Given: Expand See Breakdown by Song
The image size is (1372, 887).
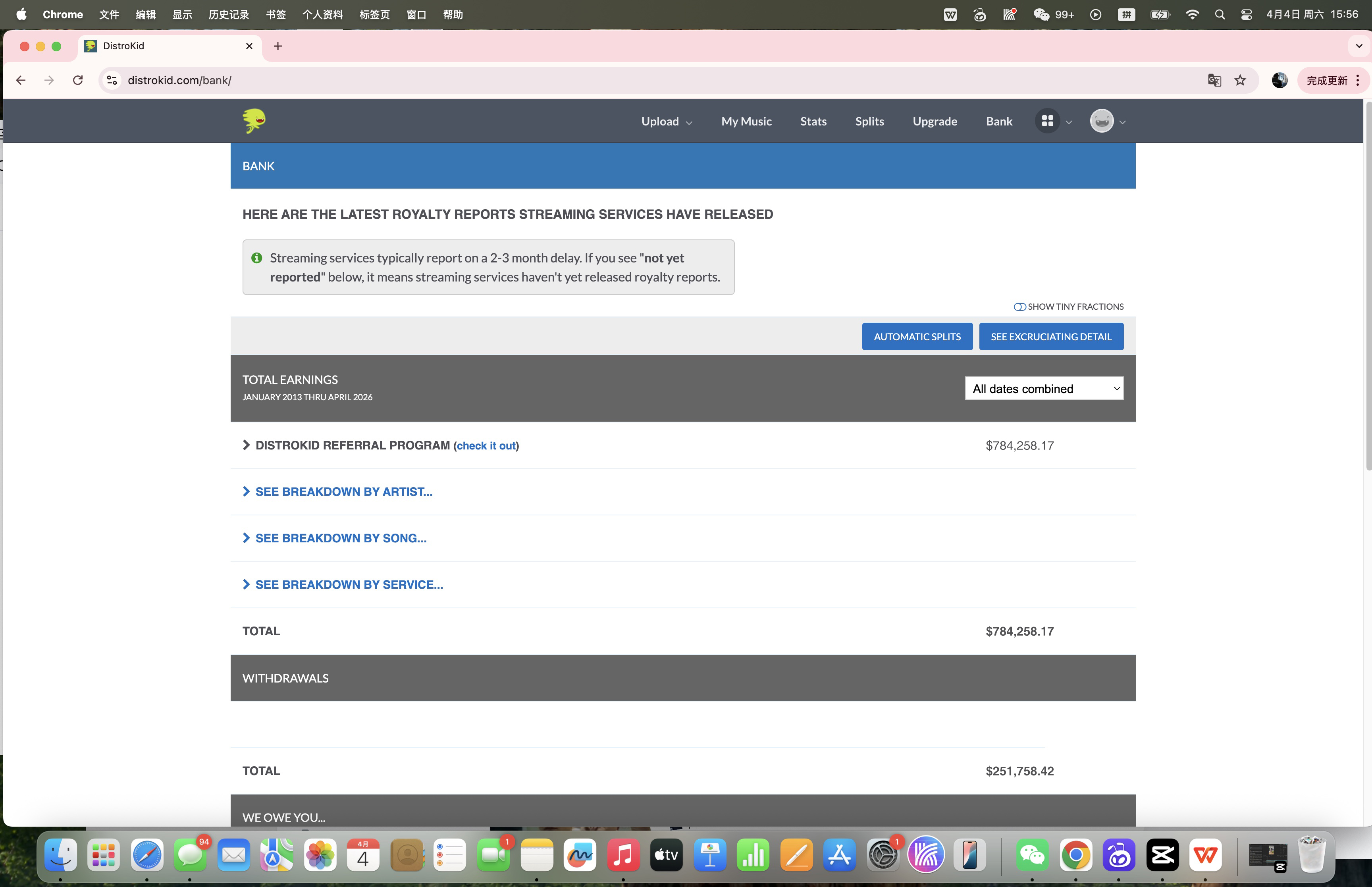Looking at the screenshot, I should tap(340, 538).
